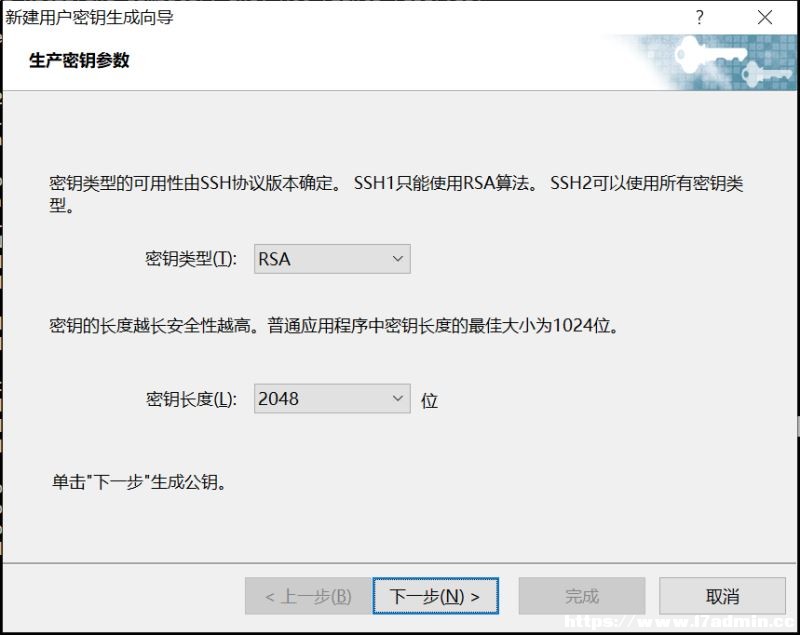The image size is (800, 635).
Task: Click the 生产密钥参数 heading
Action: pyautogui.click(x=79, y=61)
